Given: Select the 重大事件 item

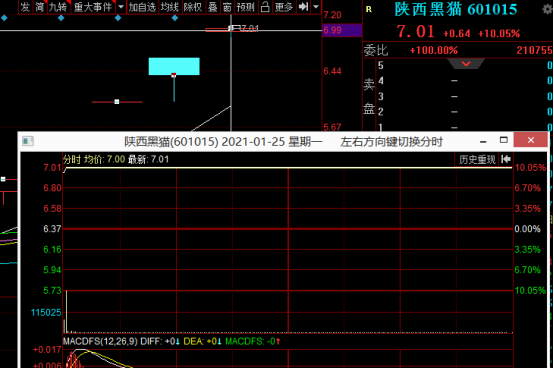Looking at the screenshot, I should pyautogui.click(x=93, y=7).
